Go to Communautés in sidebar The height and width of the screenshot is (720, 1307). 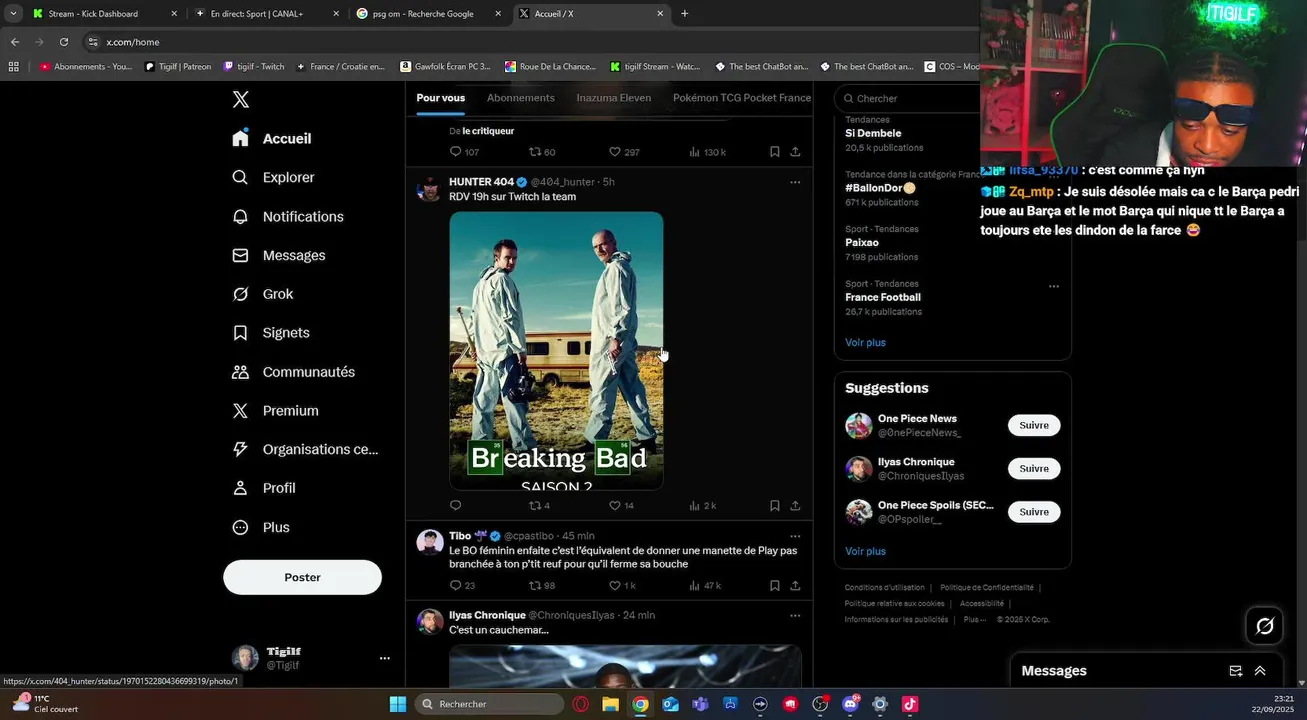pyautogui.click(x=294, y=372)
